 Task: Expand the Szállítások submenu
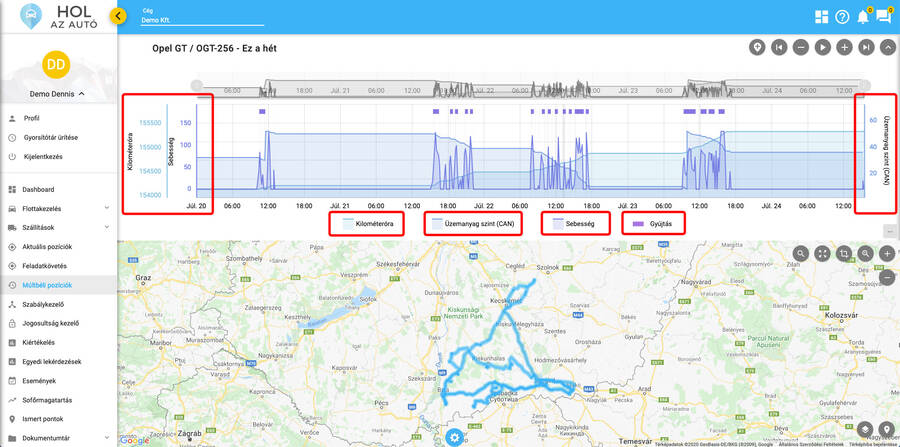coord(58,228)
